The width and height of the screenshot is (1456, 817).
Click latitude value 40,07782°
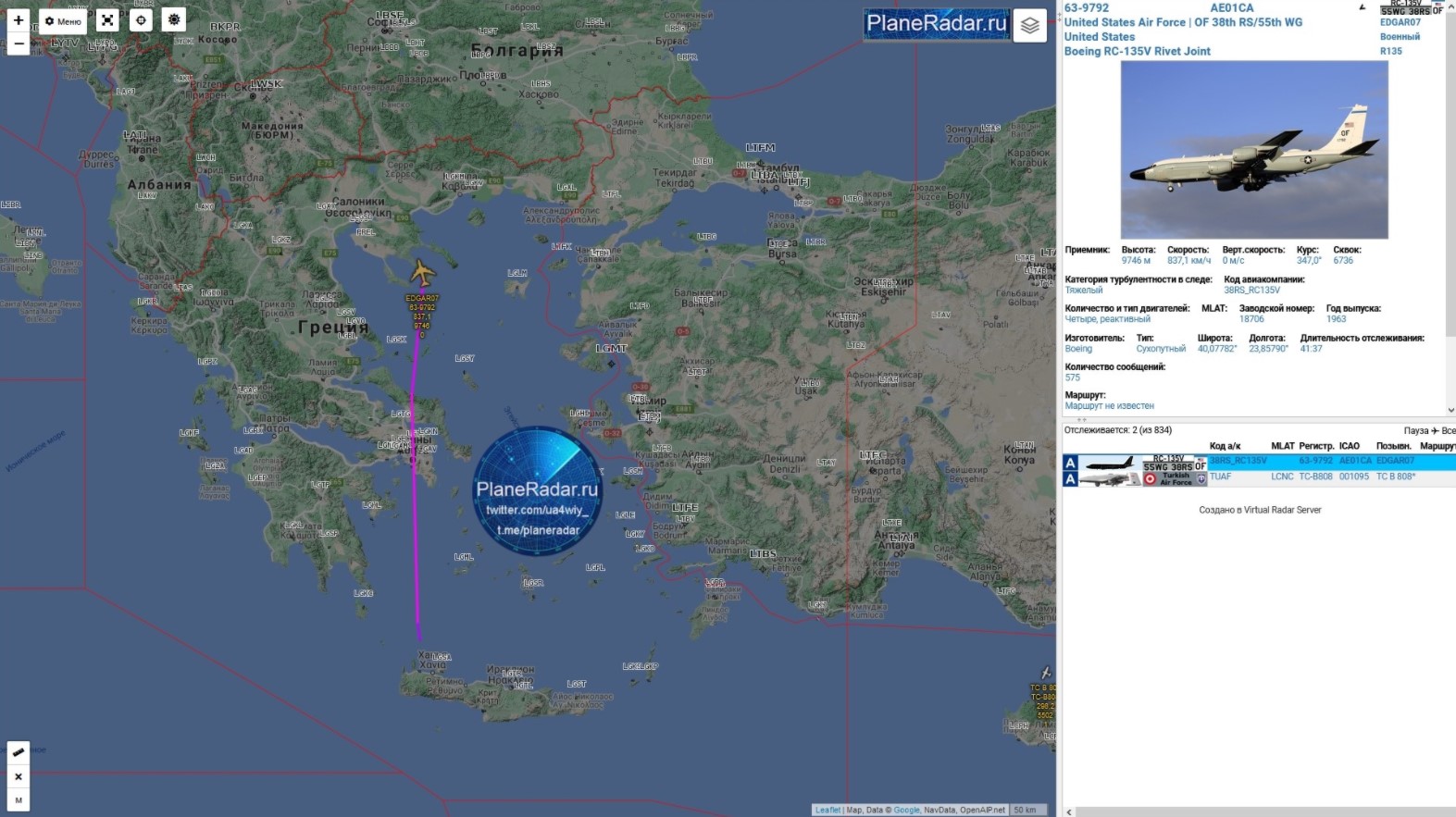tap(1217, 349)
